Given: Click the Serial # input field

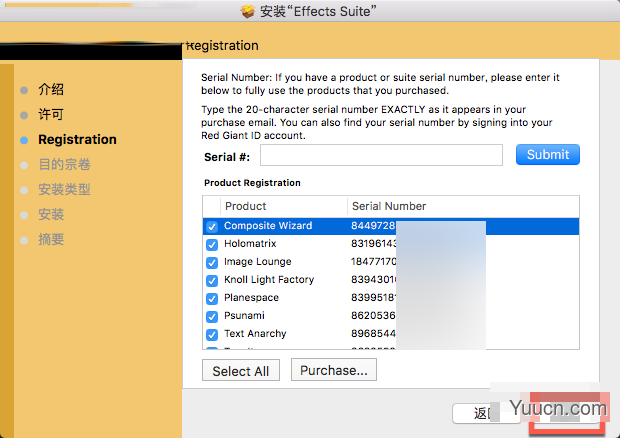Looking at the screenshot, I should (381, 155).
